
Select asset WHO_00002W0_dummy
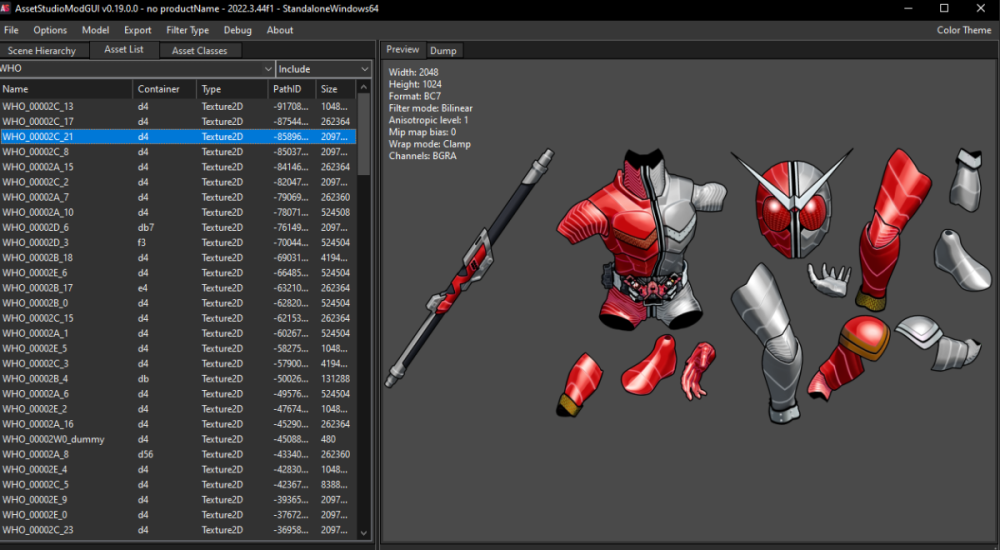178,439
